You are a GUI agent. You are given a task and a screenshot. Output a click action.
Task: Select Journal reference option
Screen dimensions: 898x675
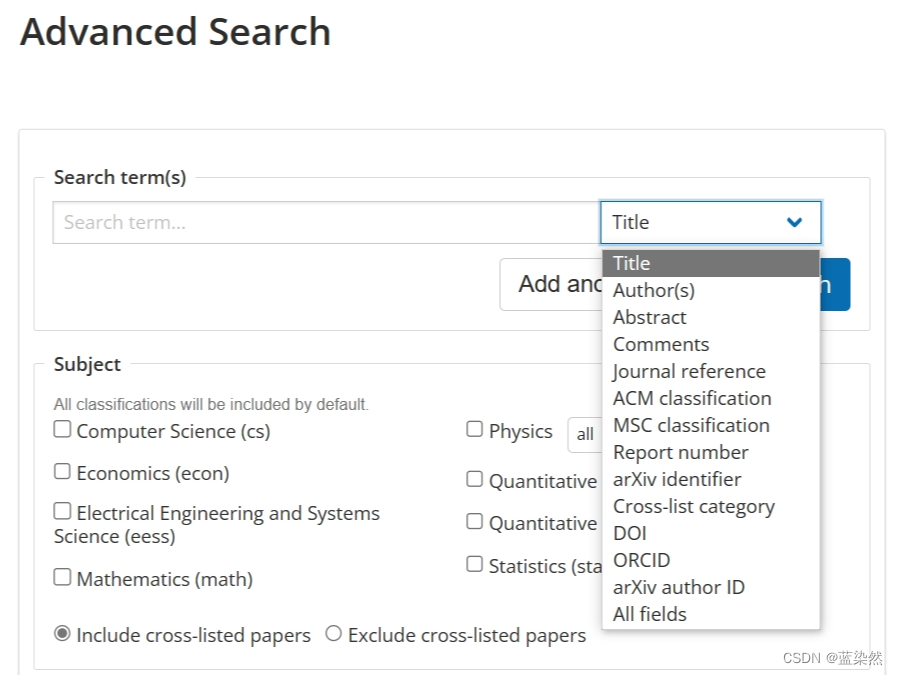[x=689, y=371]
